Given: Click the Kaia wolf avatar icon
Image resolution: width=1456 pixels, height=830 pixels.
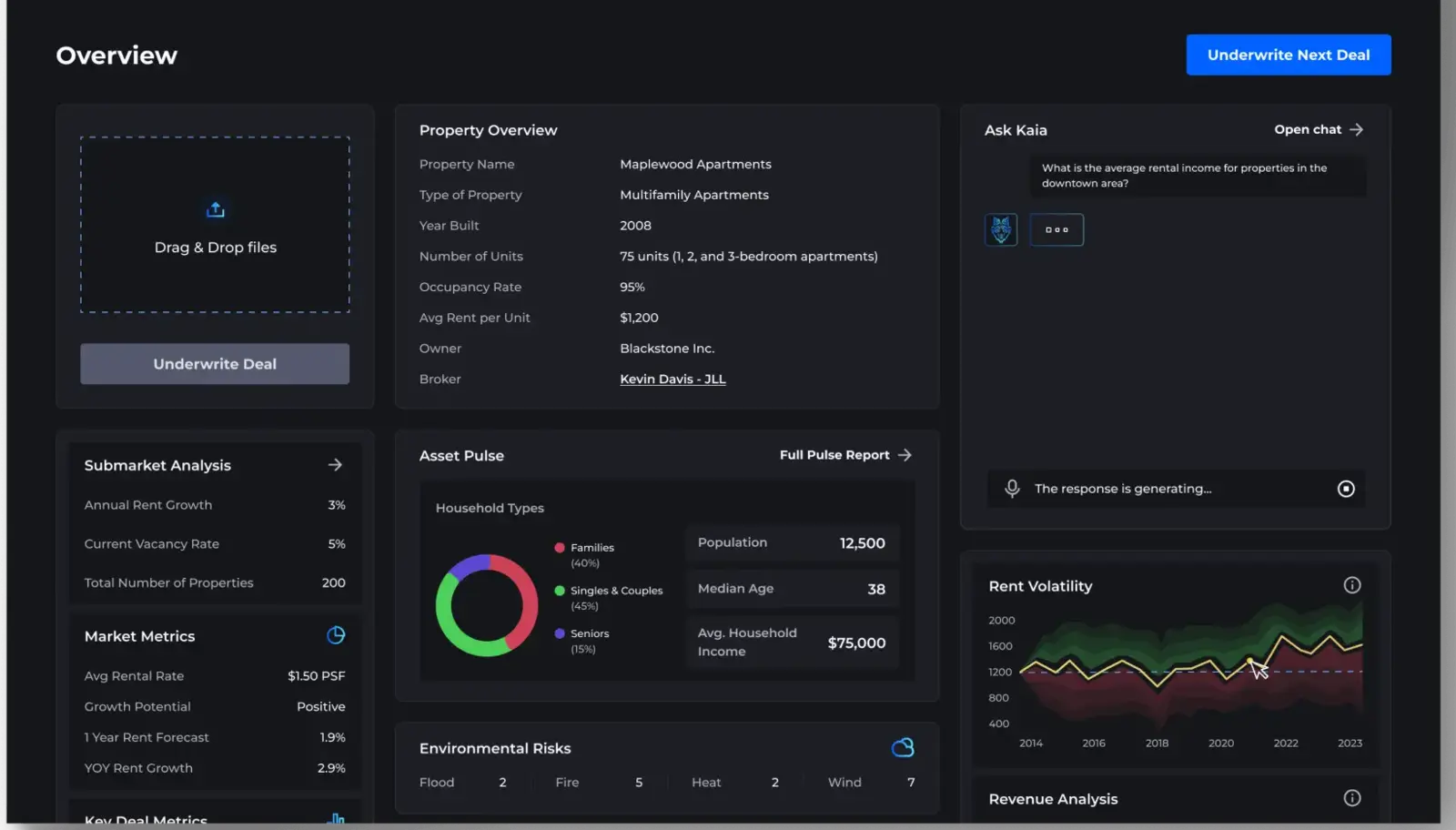Looking at the screenshot, I should 1001,229.
